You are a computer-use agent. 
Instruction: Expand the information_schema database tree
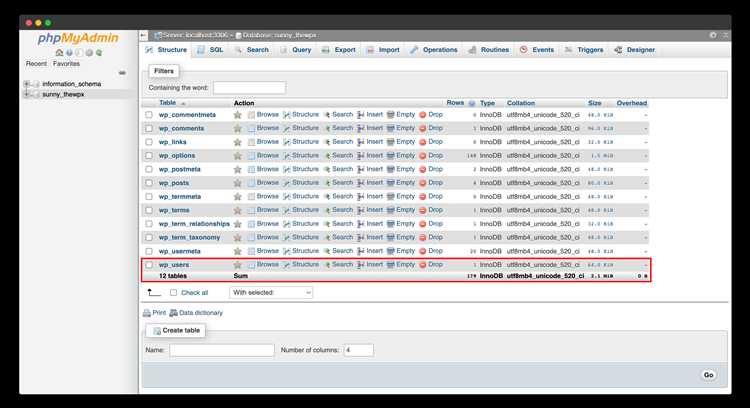pyautogui.click(x=27, y=84)
